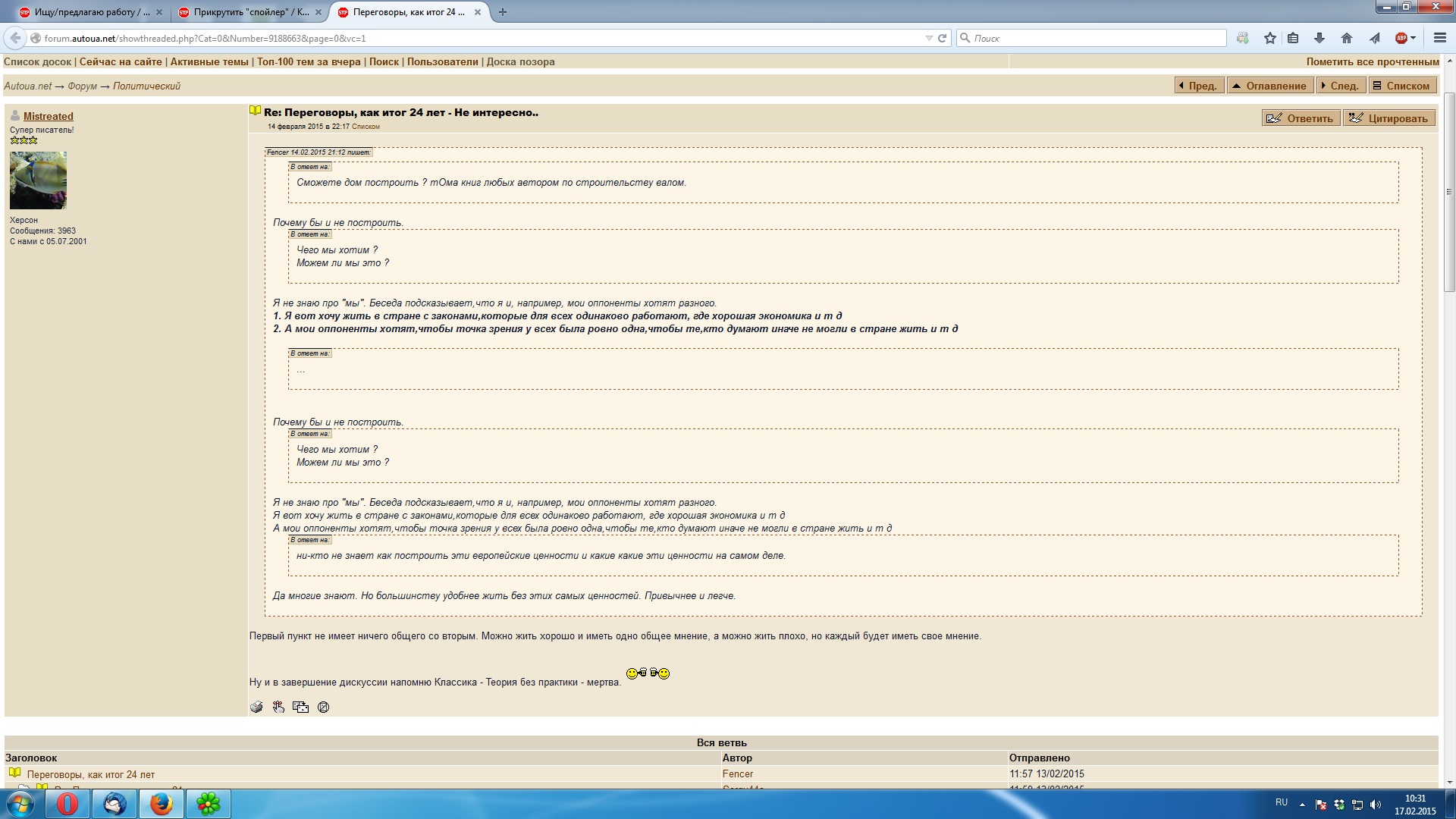1456x819 pixels.
Task: Open Opera from the Windows taskbar
Action: (x=67, y=803)
